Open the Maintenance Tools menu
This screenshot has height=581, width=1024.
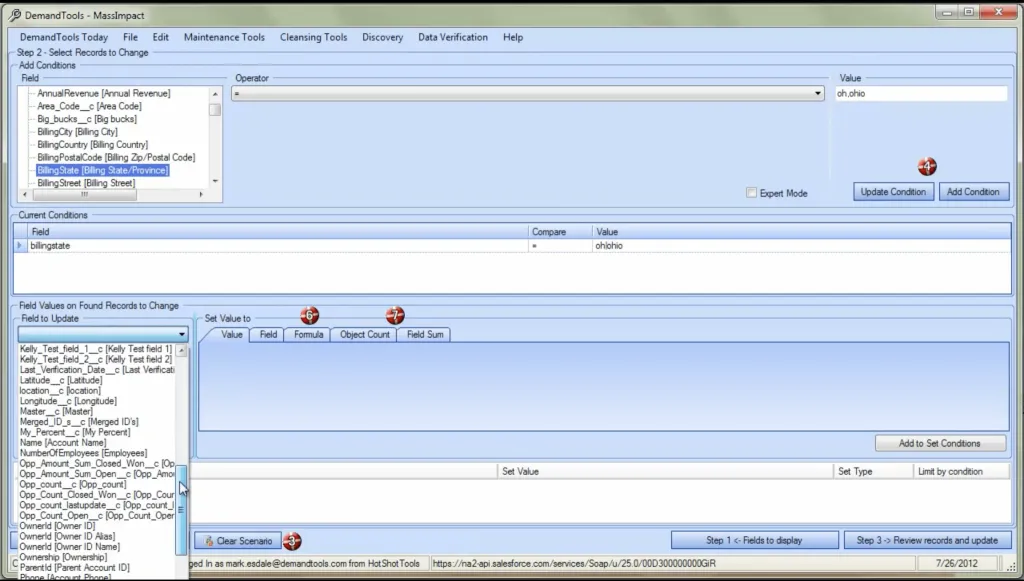[x=225, y=37]
